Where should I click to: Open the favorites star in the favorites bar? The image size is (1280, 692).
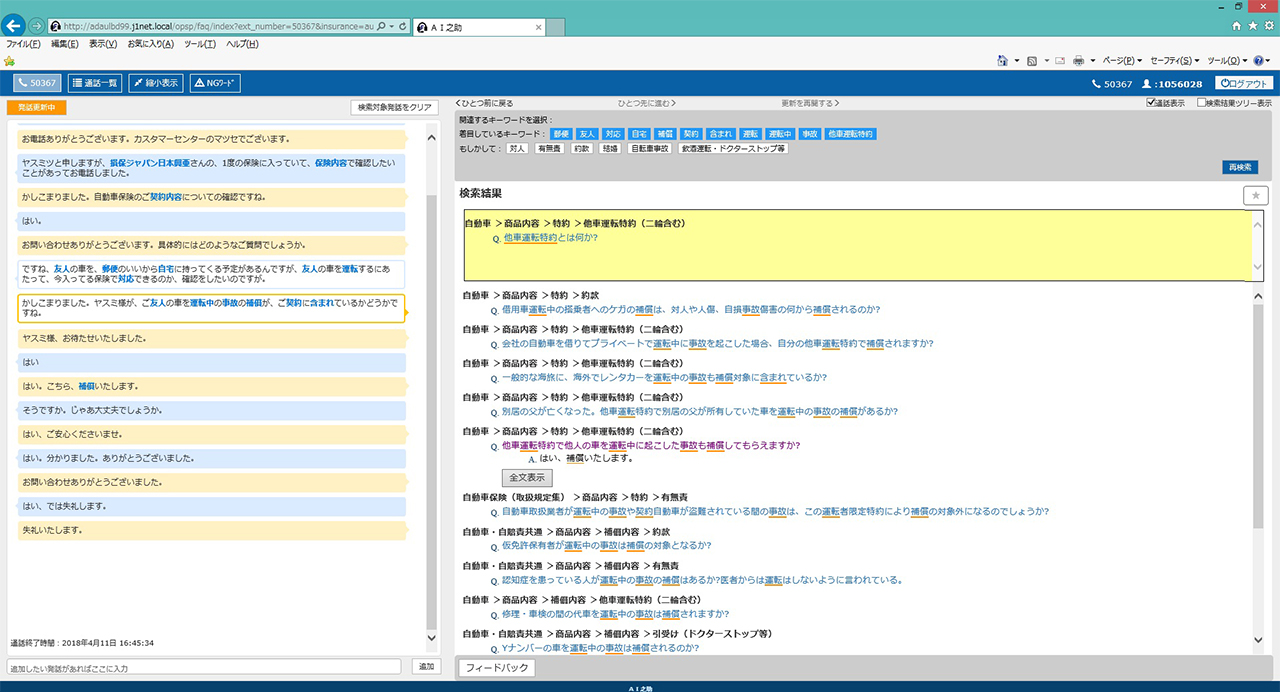tap(9, 60)
